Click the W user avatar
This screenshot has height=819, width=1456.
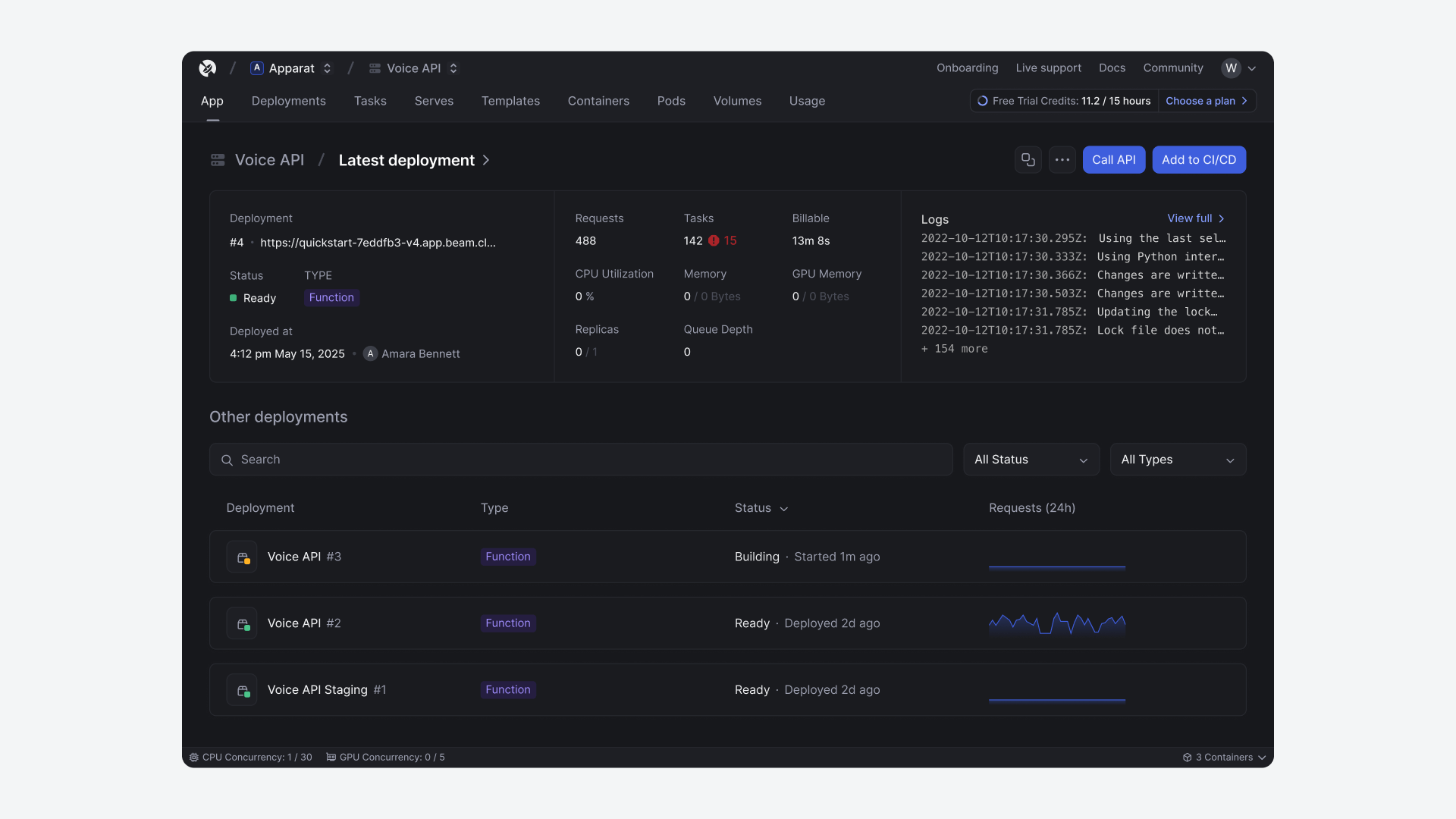click(x=1231, y=68)
